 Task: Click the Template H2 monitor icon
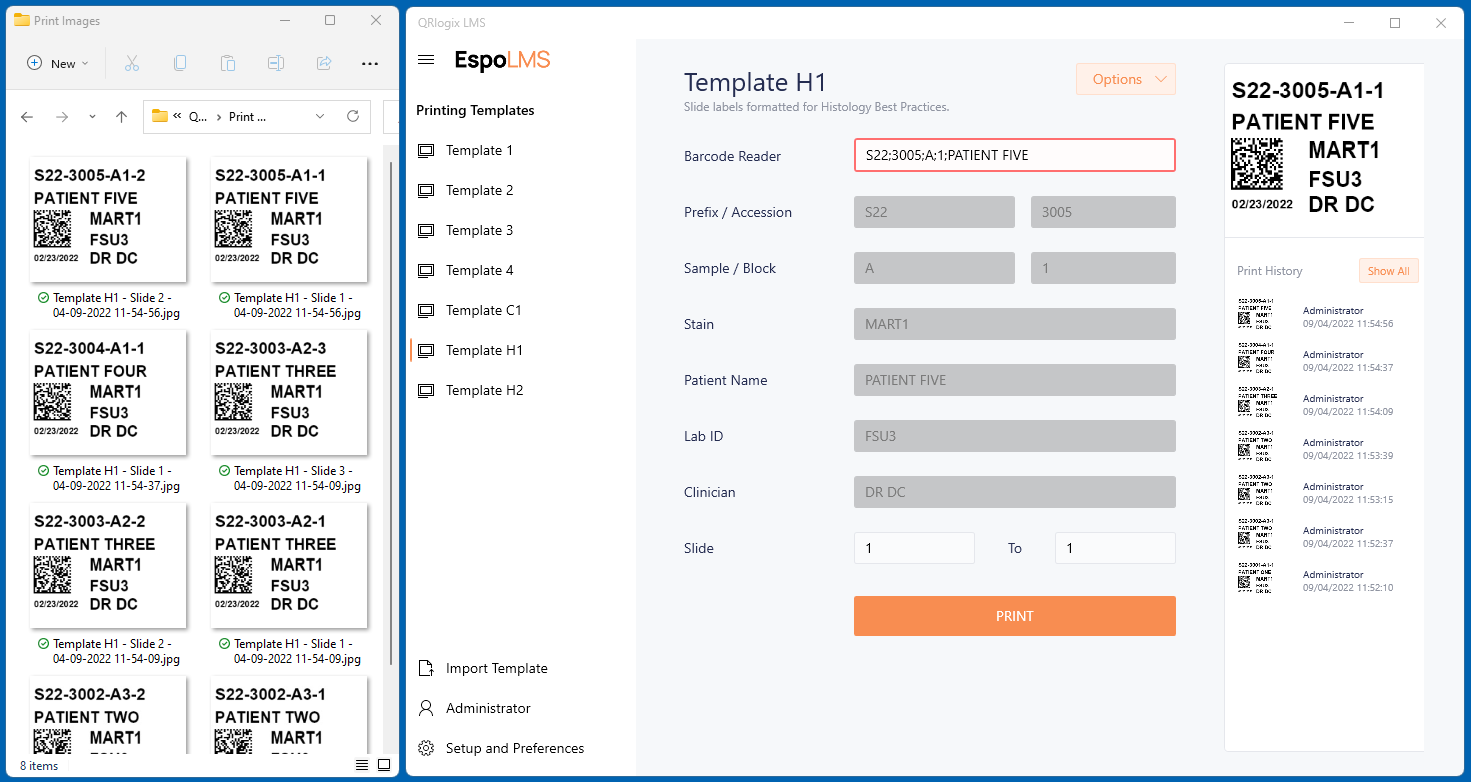[426, 391]
